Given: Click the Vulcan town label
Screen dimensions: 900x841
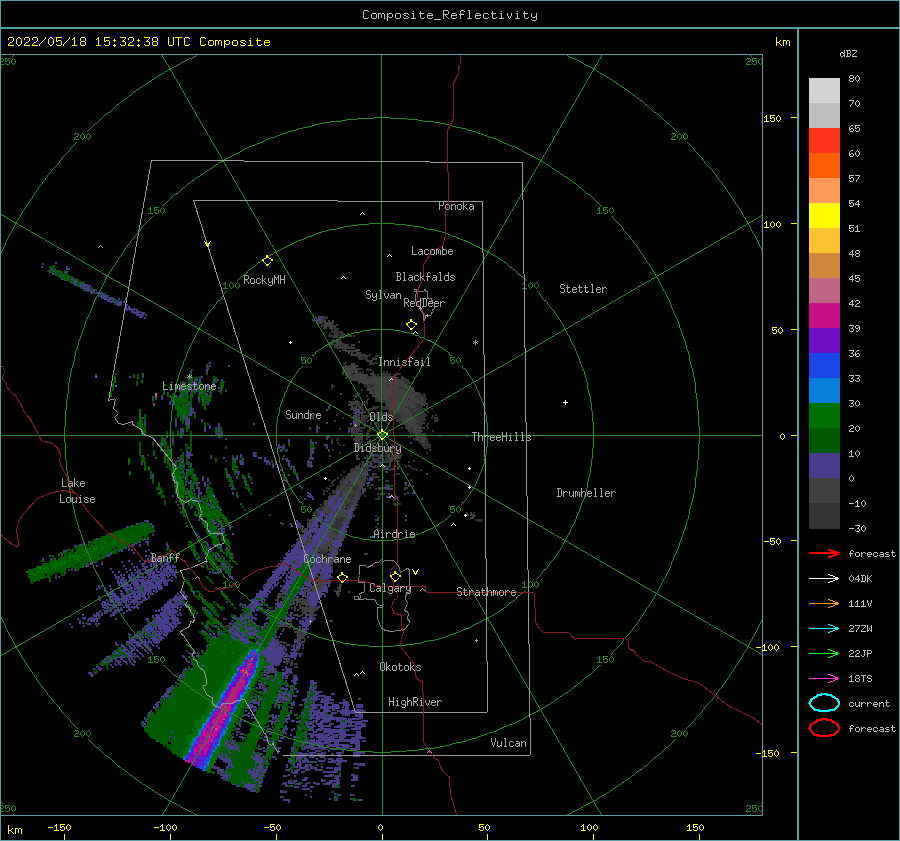Looking at the screenshot, I should [508, 743].
